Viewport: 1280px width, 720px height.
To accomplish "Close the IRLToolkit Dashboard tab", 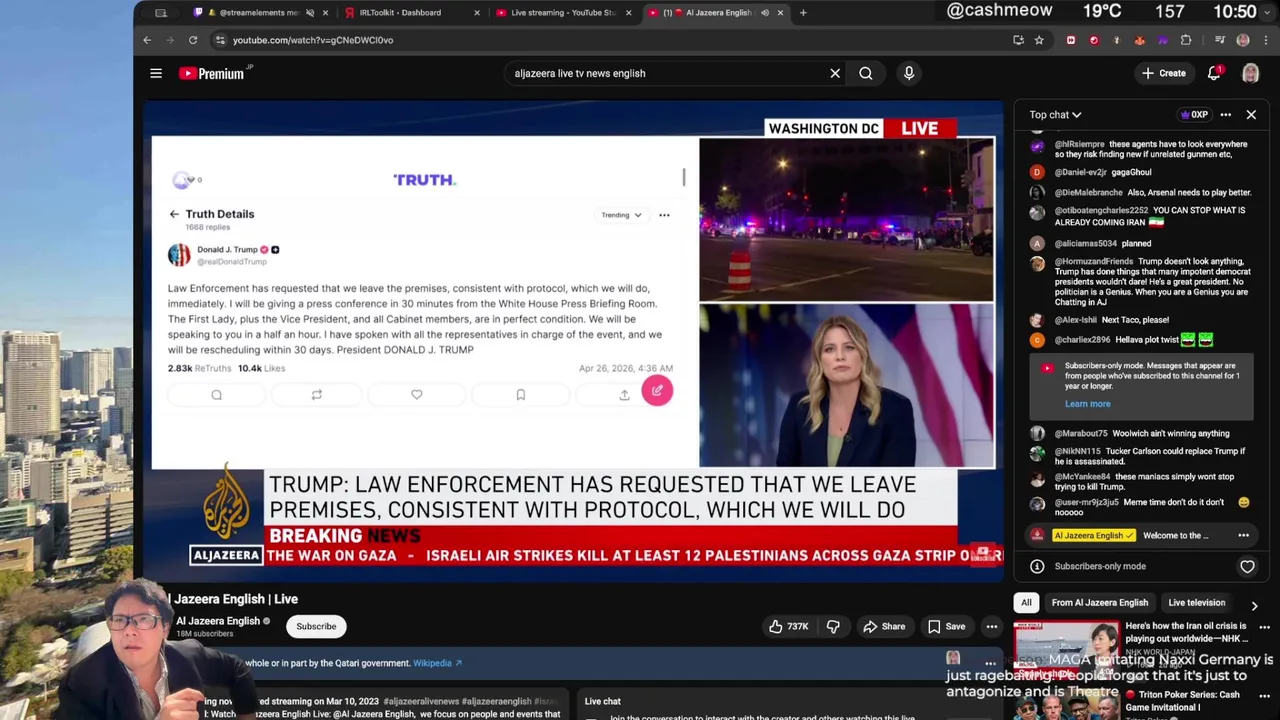I will [x=476, y=13].
